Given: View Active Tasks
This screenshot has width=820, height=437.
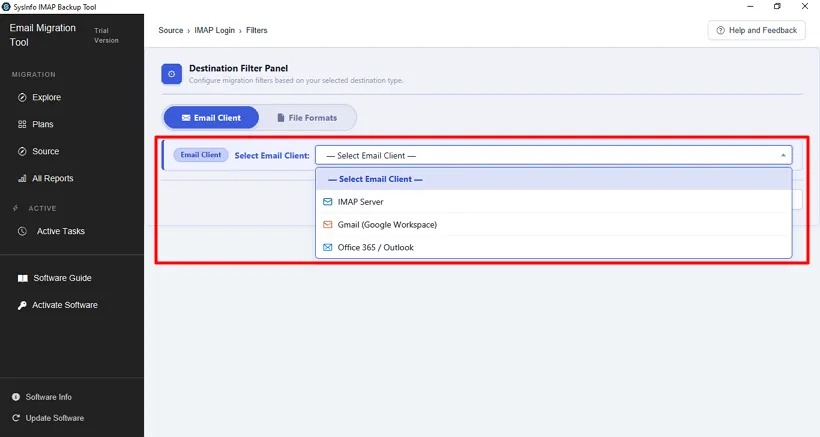Looking at the screenshot, I should pyautogui.click(x=60, y=231).
